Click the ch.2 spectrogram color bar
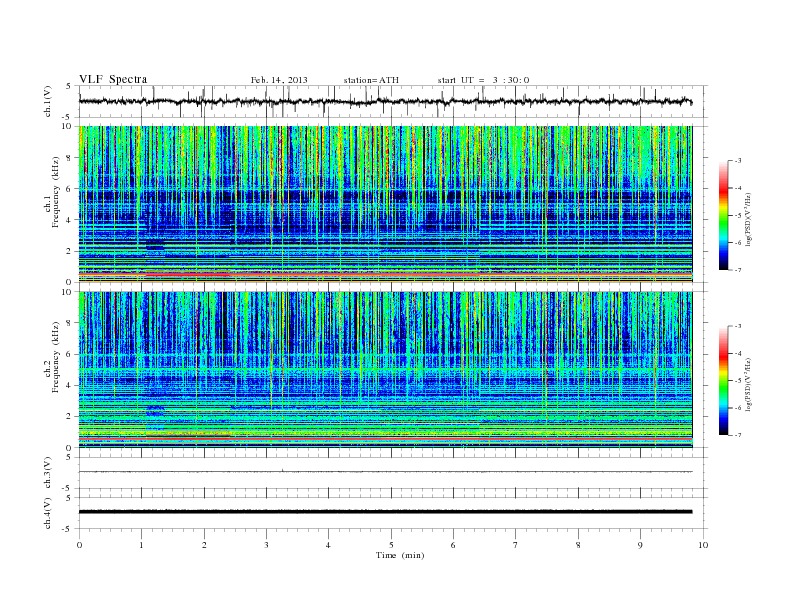Image resolution: width=792 pixels, height=612 pixels. point(723,380)
